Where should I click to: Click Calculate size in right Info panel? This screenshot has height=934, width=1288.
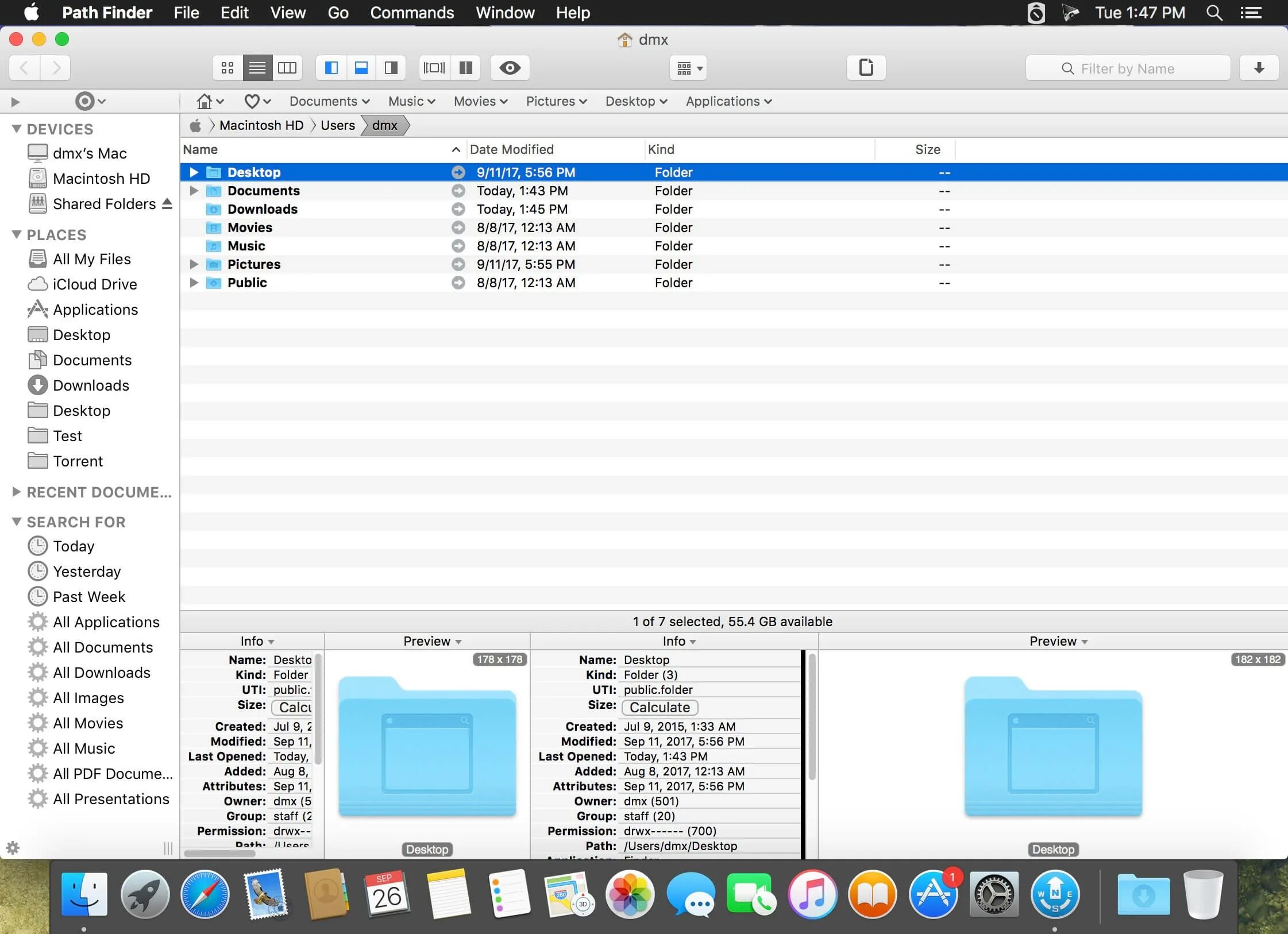[660, 707]
